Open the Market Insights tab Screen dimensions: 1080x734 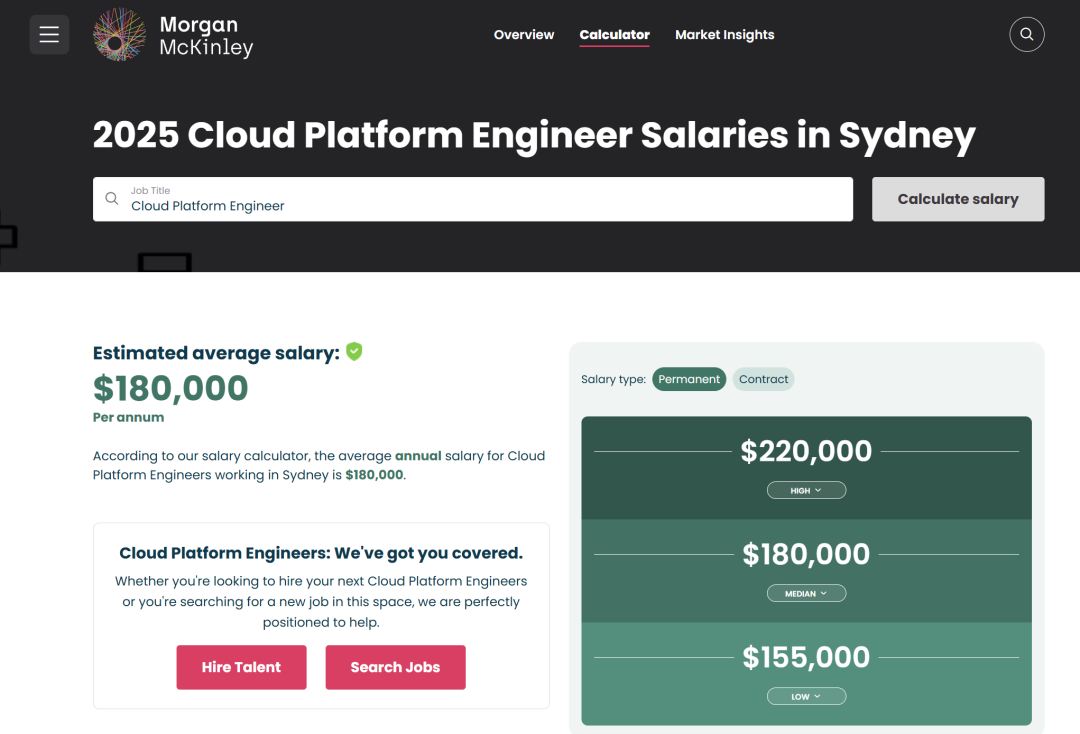point(725,35)
